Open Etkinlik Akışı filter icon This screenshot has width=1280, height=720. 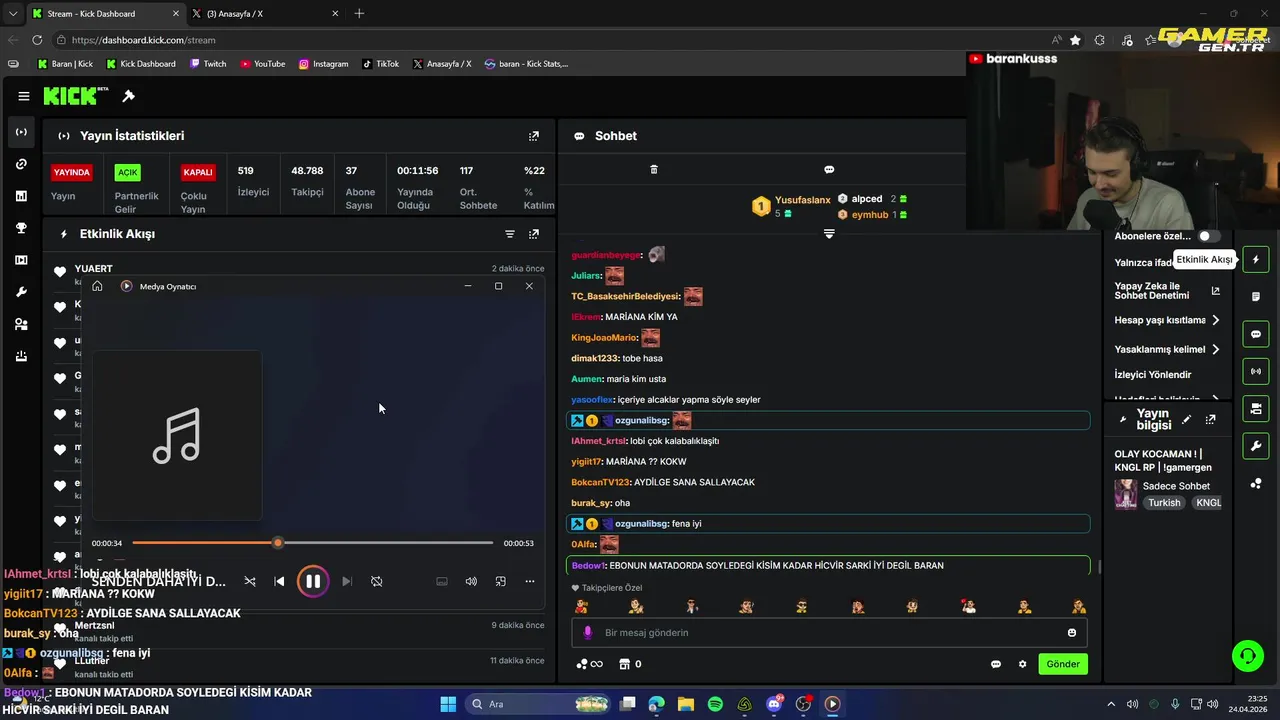point(510,234)
